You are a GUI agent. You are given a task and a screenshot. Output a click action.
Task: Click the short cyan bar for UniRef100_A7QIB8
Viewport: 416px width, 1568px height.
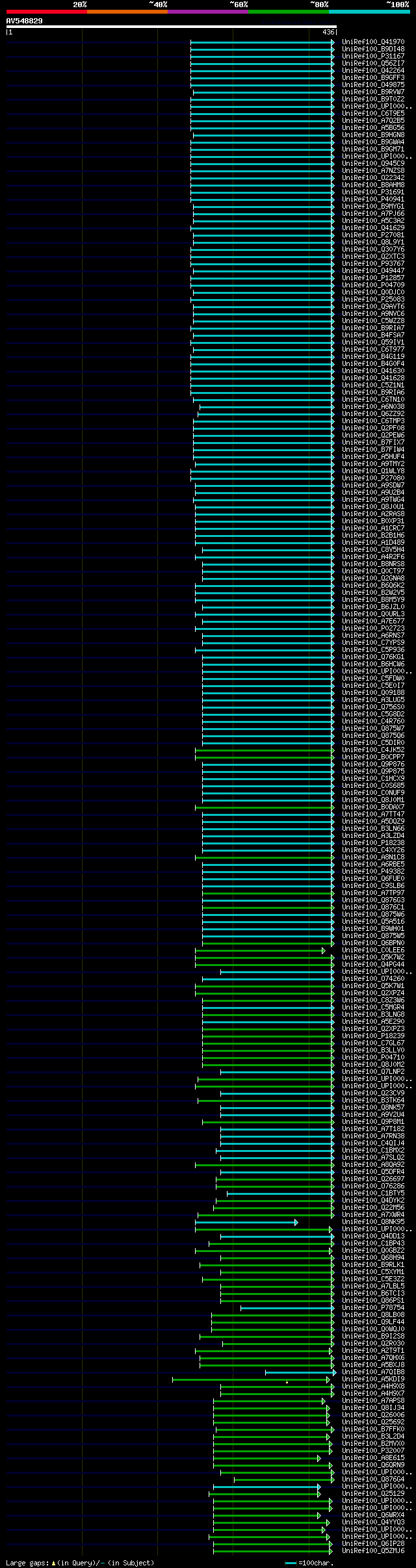300,1372
